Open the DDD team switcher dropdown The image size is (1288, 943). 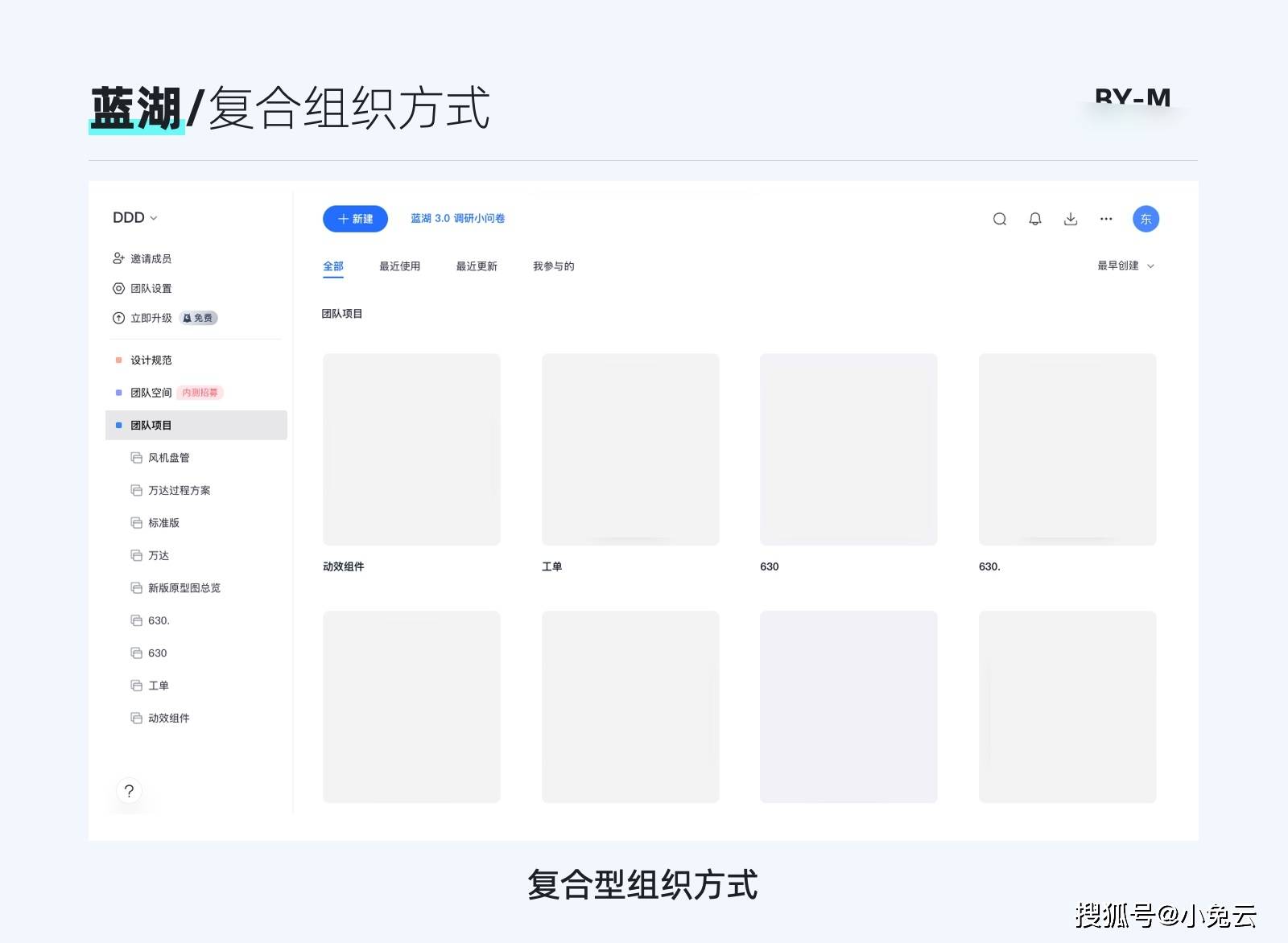(x=135, y=218)
